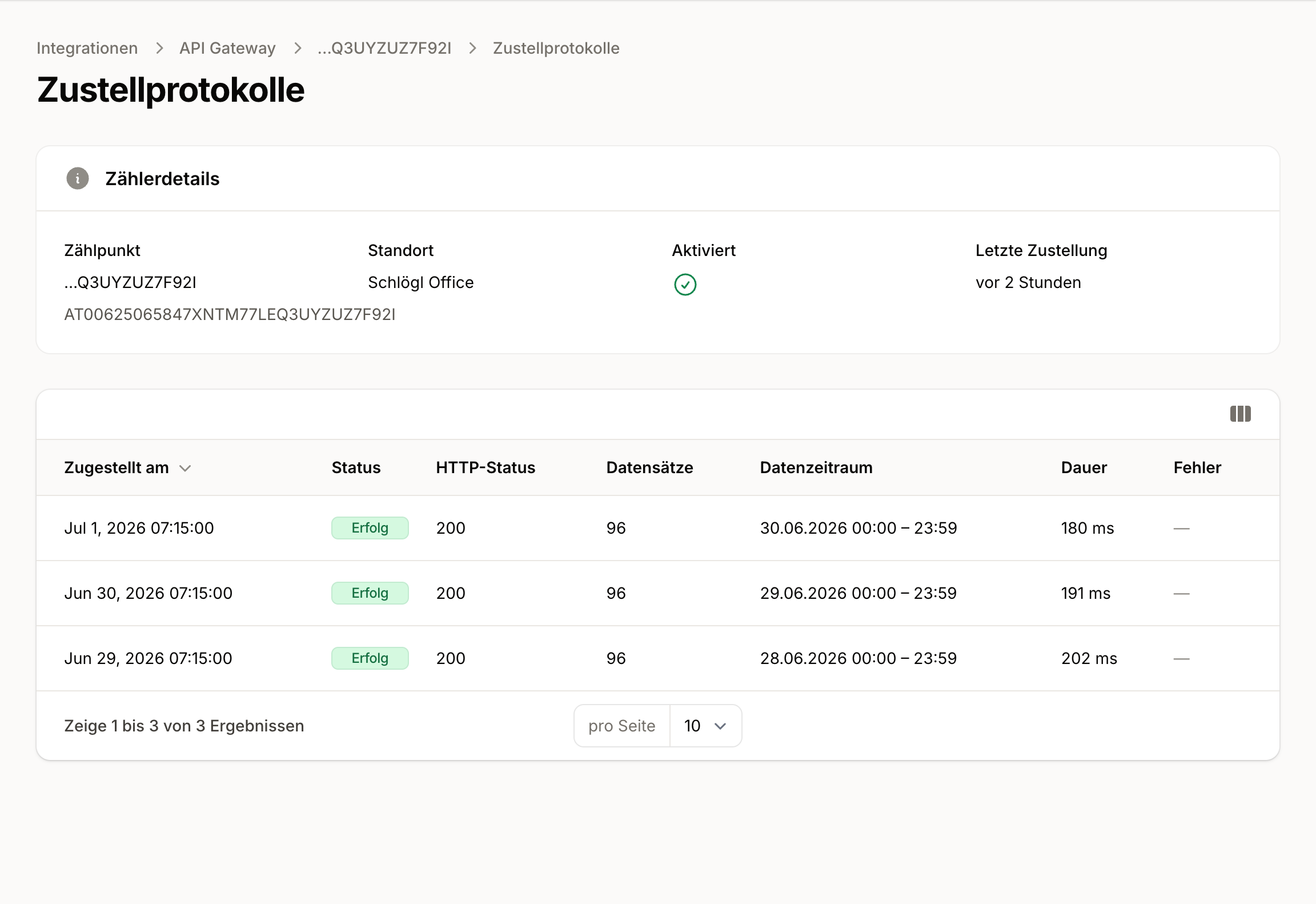Click the green Aktiviert check icon
Image resolution: width=1316 pixels, height=904 pixels.
pyautogui.click(x=685, y=284)
